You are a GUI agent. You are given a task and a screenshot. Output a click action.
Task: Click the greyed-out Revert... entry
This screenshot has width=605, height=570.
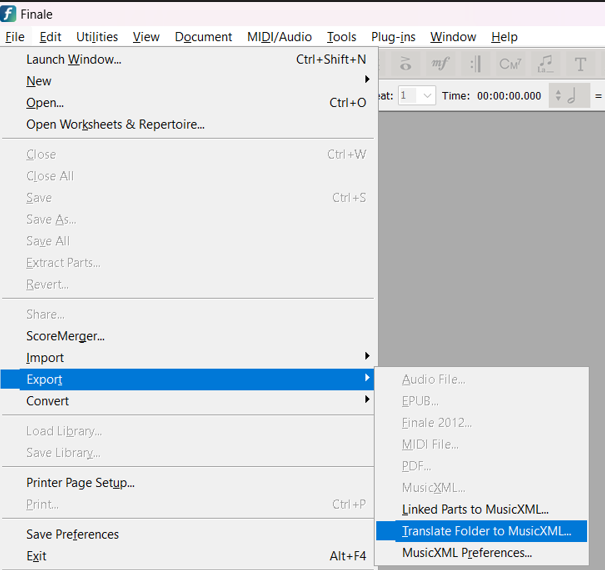click(189, 284)
